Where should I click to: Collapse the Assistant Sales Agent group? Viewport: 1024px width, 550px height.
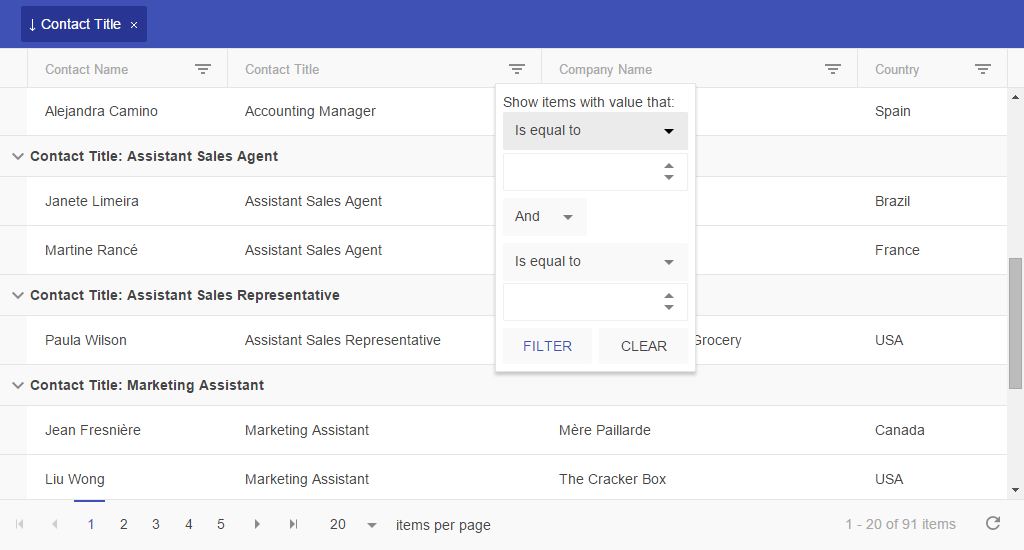pyautogui.click(x=18, y=156)
